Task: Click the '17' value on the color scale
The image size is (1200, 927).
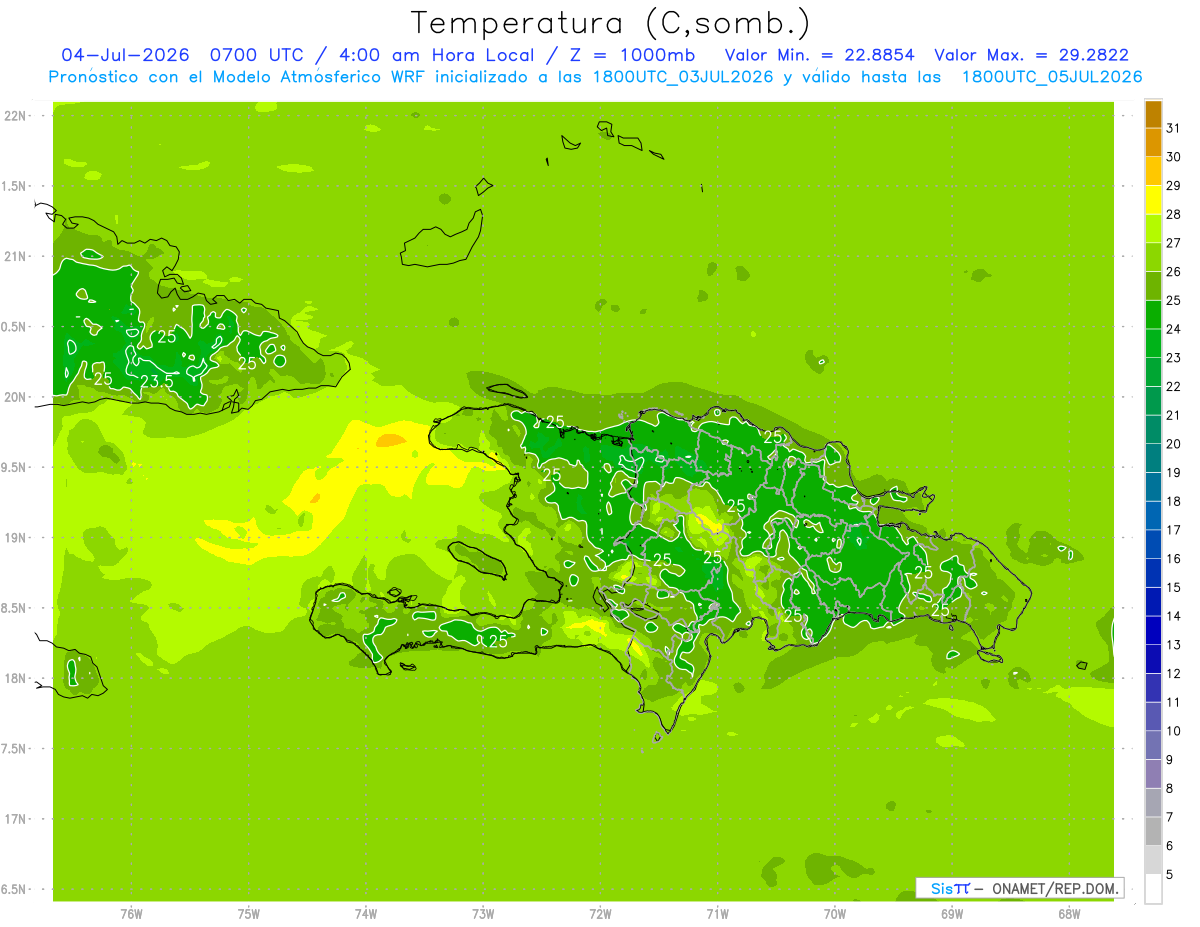Action: pos(1173,530)
